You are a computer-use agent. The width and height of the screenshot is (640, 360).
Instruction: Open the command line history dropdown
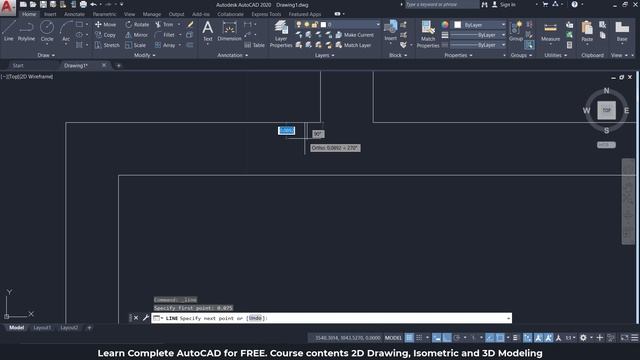[509, 318]
